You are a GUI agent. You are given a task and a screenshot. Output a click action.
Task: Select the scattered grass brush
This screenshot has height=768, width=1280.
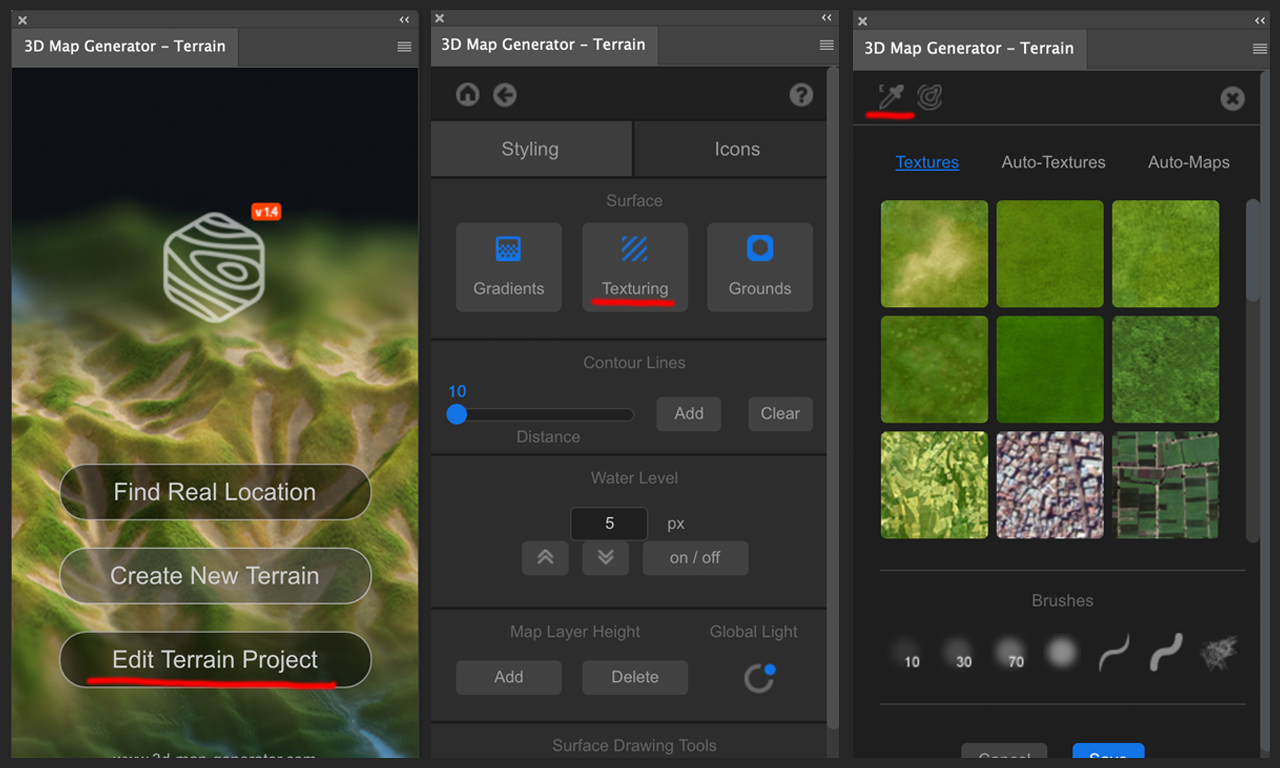pyautogui.click(x=1219, y=653)
